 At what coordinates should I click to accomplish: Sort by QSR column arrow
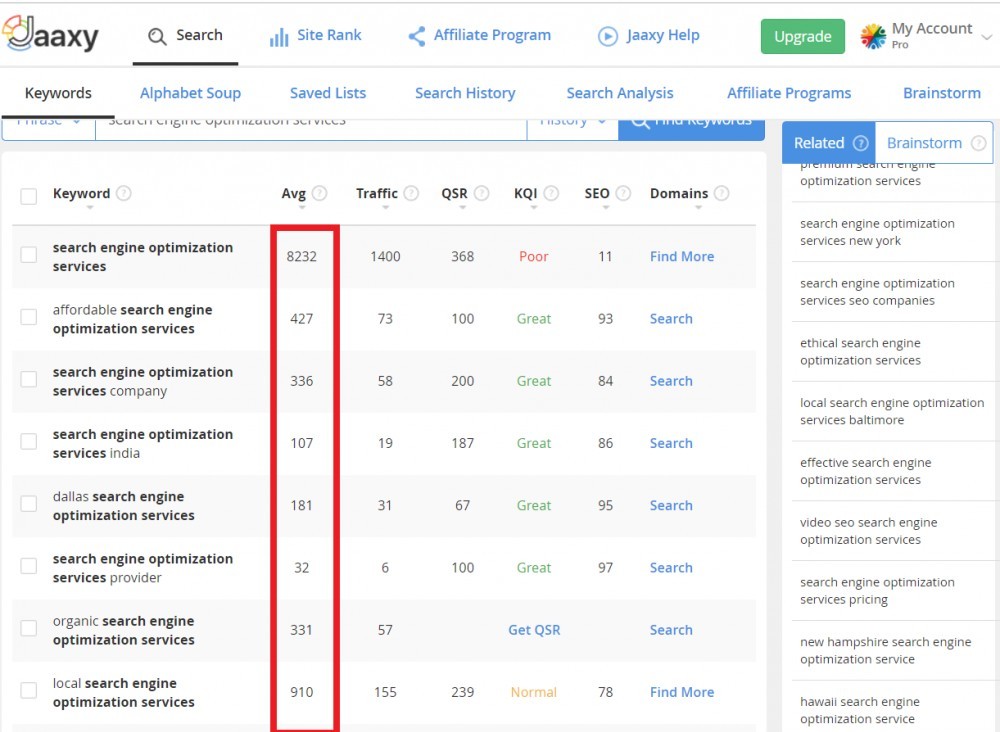[462, 208]
